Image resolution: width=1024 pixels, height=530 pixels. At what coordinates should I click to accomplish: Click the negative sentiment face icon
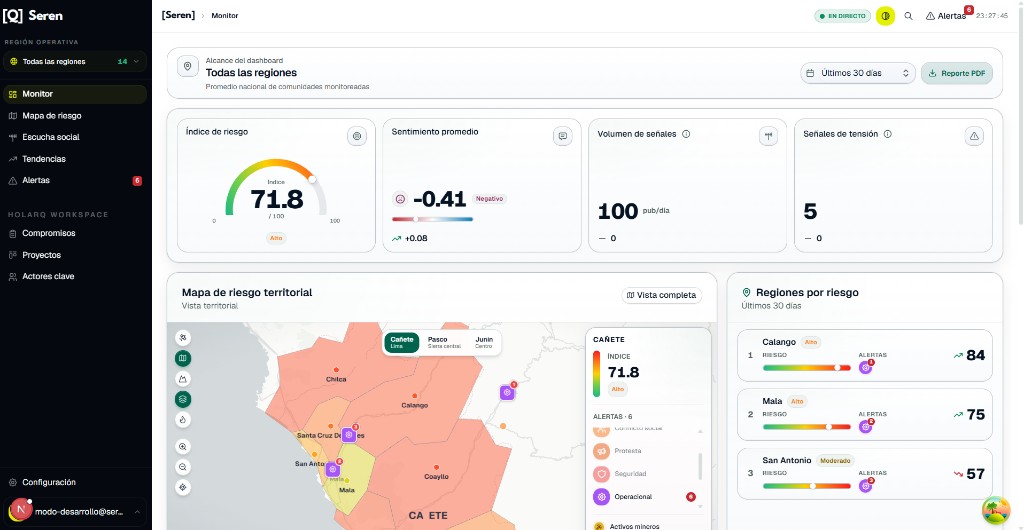click(400, 199)
